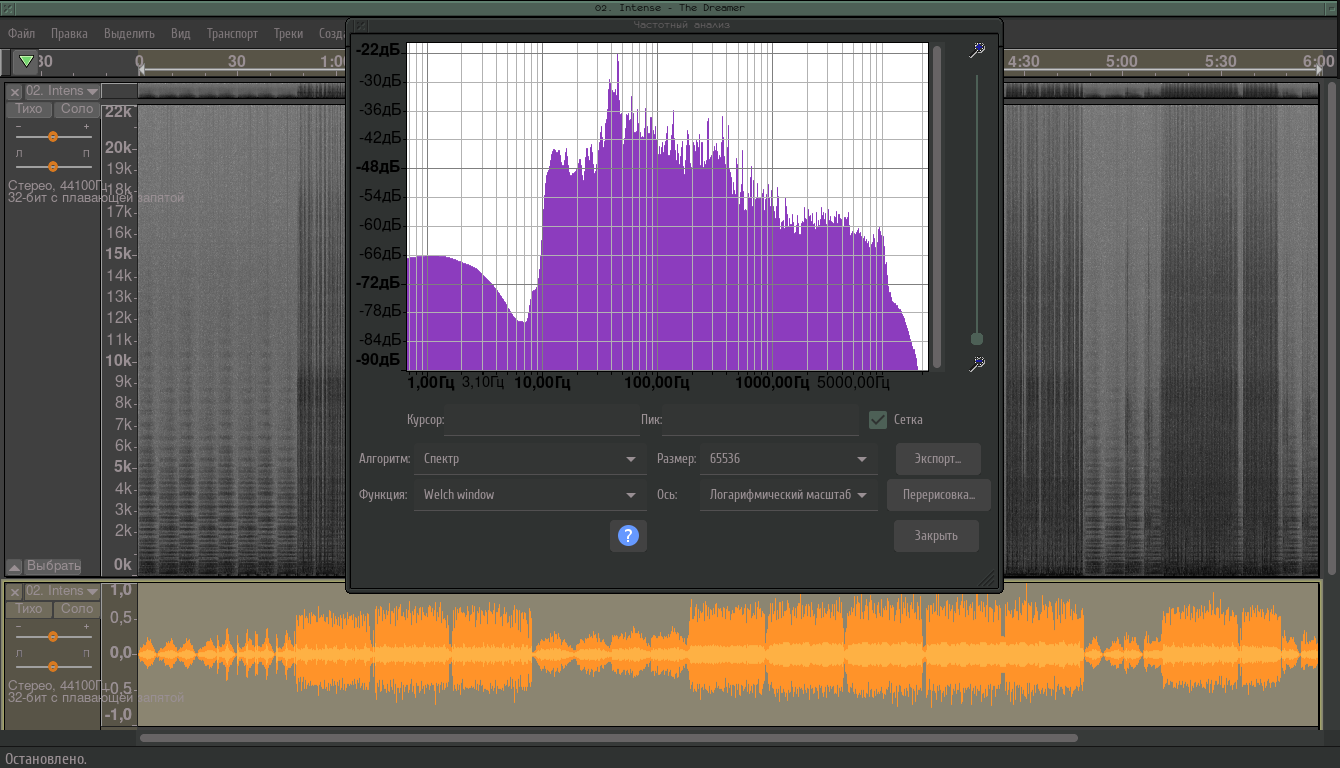Solo the upper track with Соло
This screenshot has height=768, width=1340.
(76, 109)
